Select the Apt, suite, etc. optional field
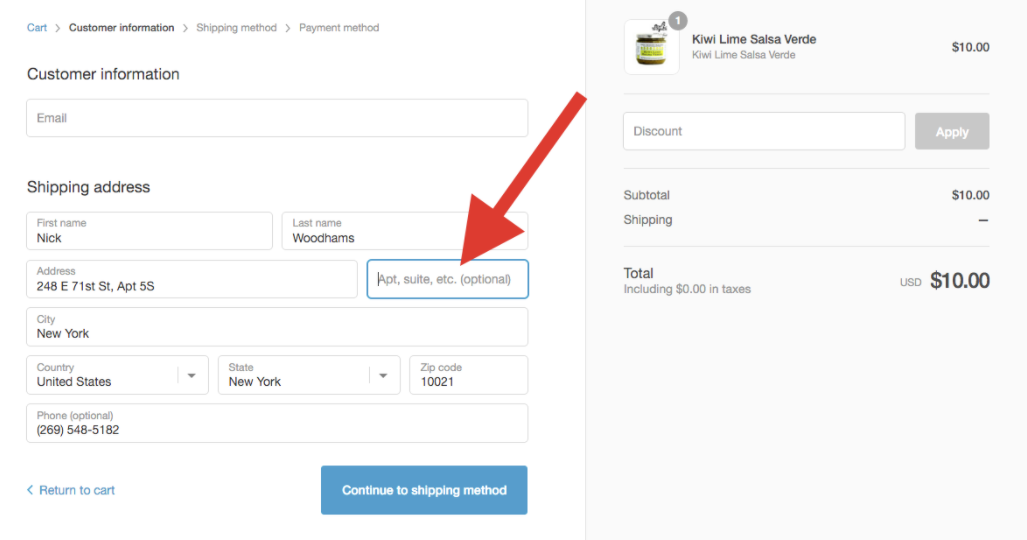The height and width of the screenshot is (540, 1027). (447, 279)
